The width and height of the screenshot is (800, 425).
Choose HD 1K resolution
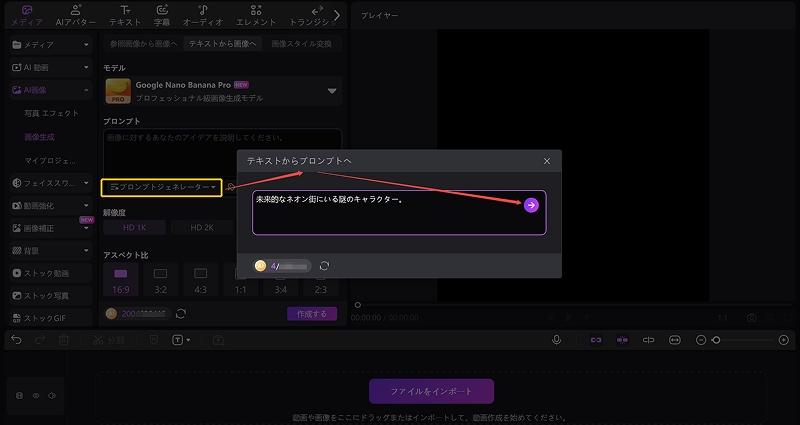click(135, 228)
